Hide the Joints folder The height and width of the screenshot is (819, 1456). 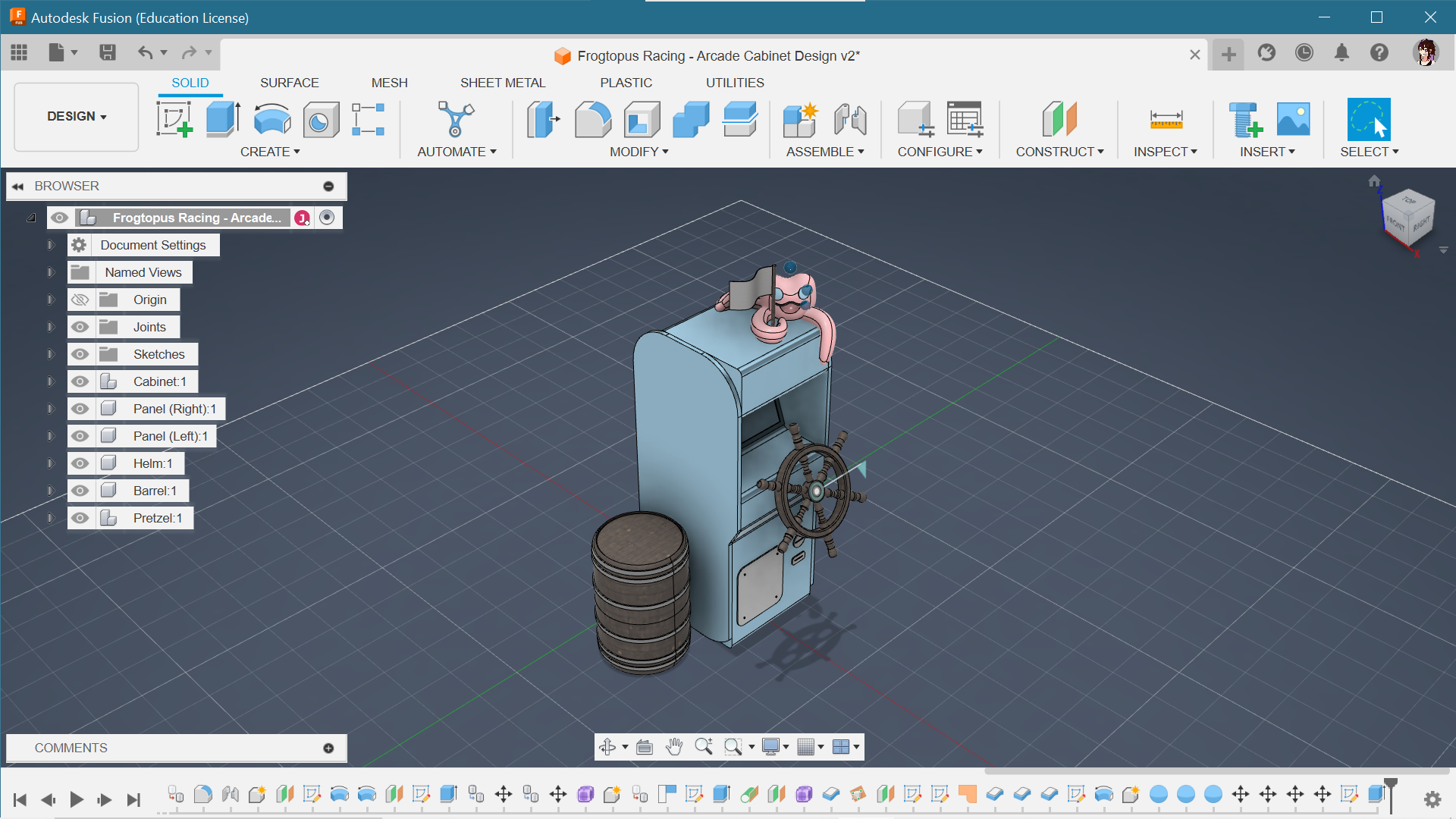click(80, 327)
